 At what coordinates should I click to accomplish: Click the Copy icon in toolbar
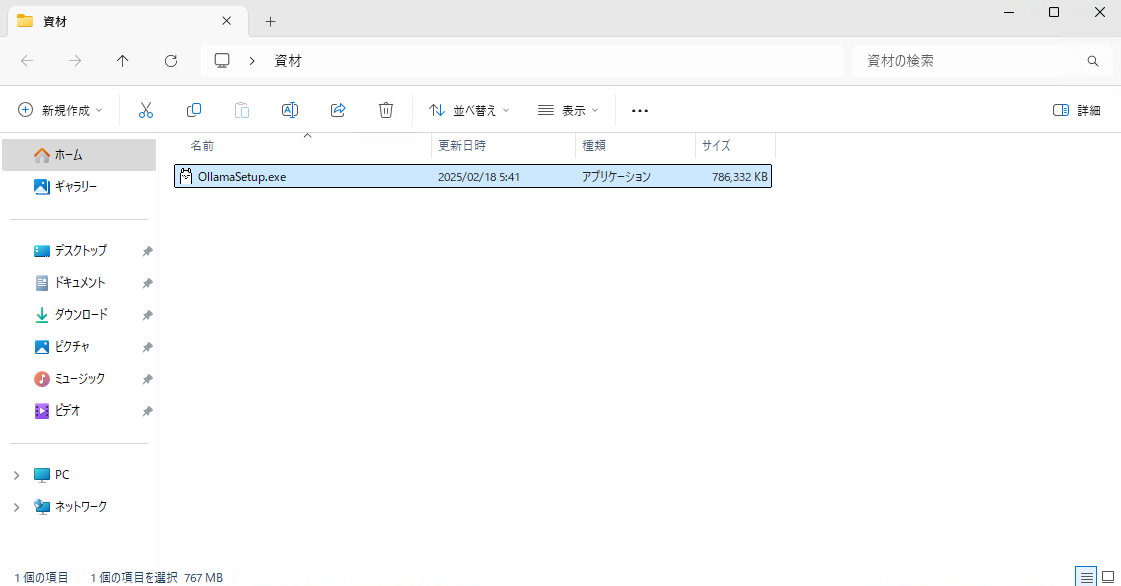coord(194,110)
